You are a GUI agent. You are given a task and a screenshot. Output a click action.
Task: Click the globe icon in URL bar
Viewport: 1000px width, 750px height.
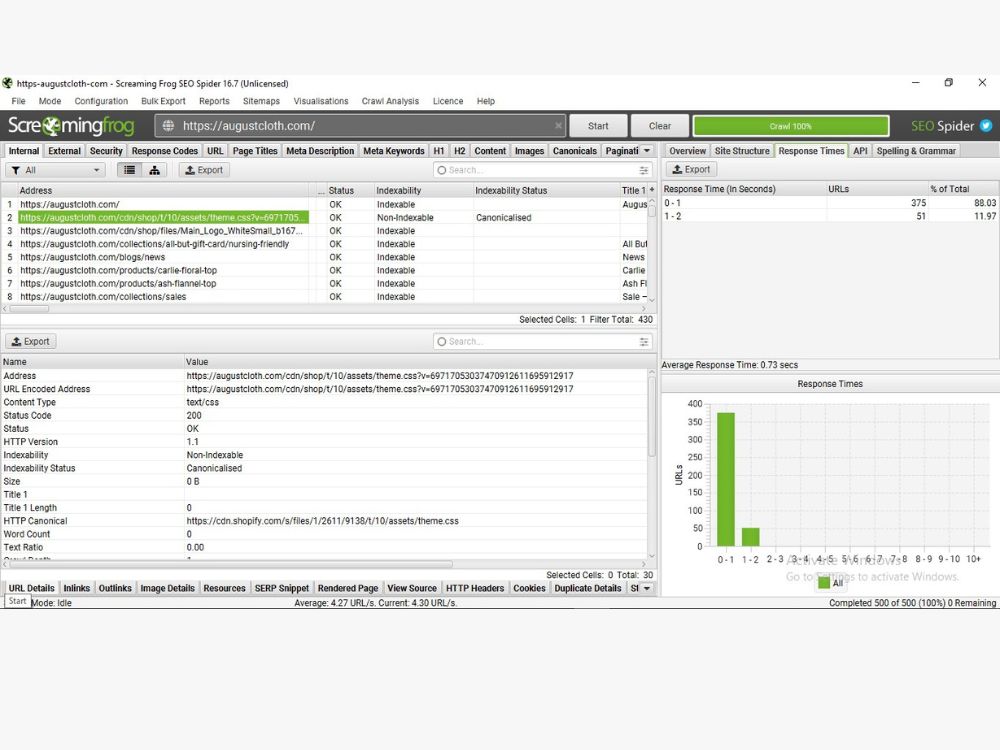pyautogui.click(x=168, y=126)
